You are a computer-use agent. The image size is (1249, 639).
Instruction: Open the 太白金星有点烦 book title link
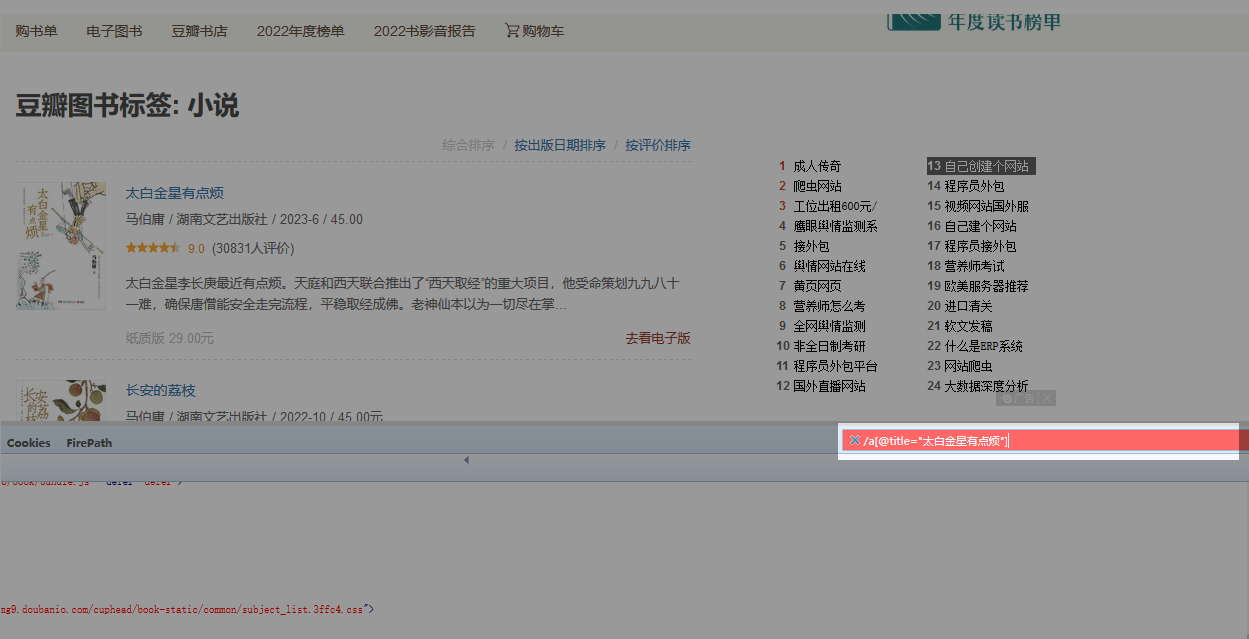click(x=174, y=193)
